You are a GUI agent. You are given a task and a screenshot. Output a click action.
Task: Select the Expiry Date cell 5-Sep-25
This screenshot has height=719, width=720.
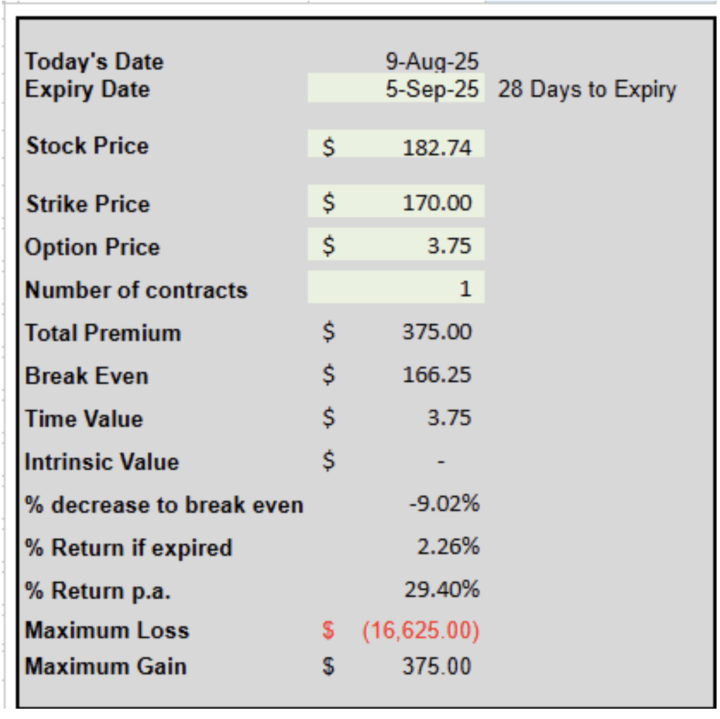coord(396,88)
